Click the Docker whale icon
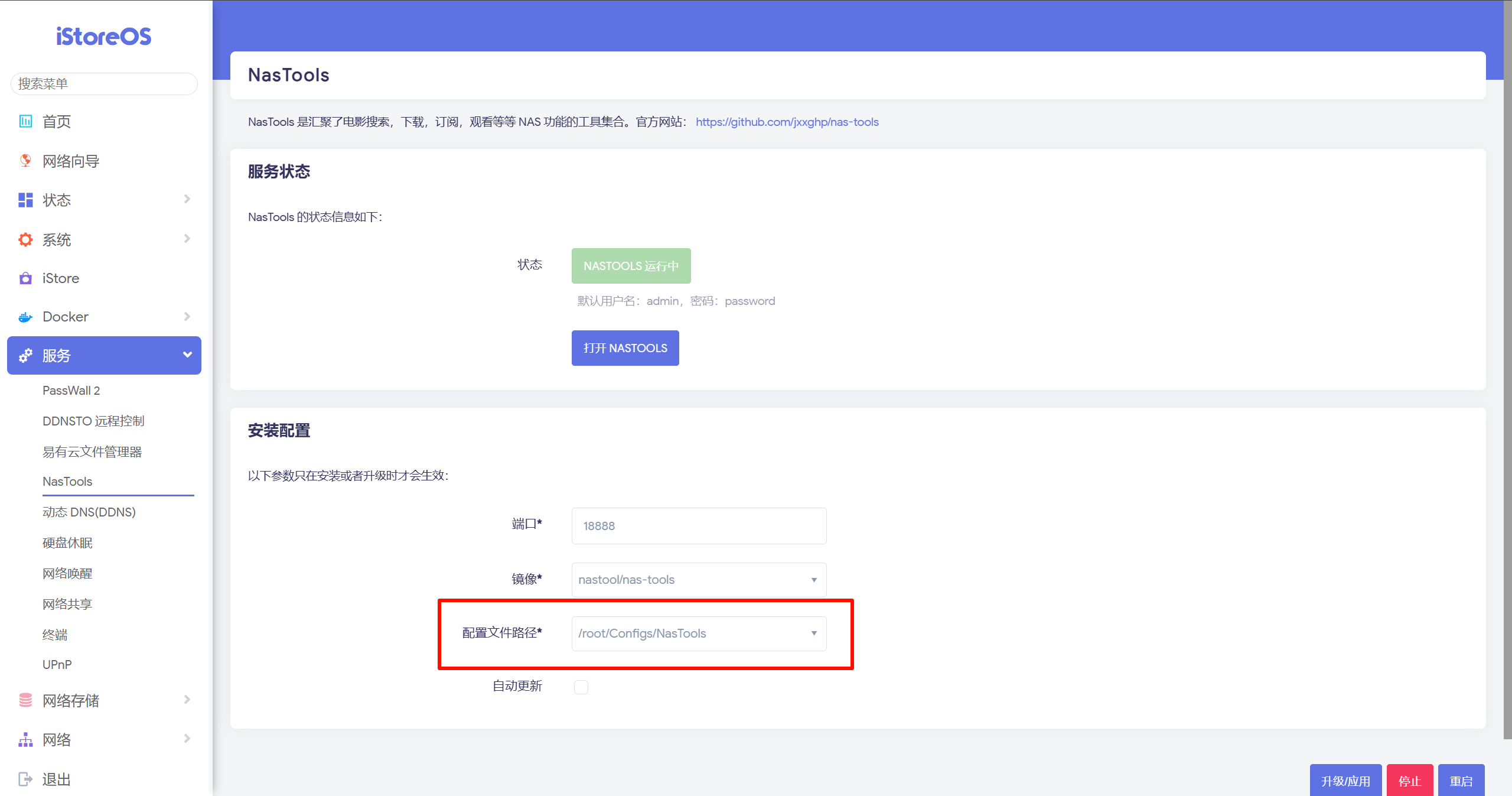Screen dimensions: 1512x796 click(25, 317)
